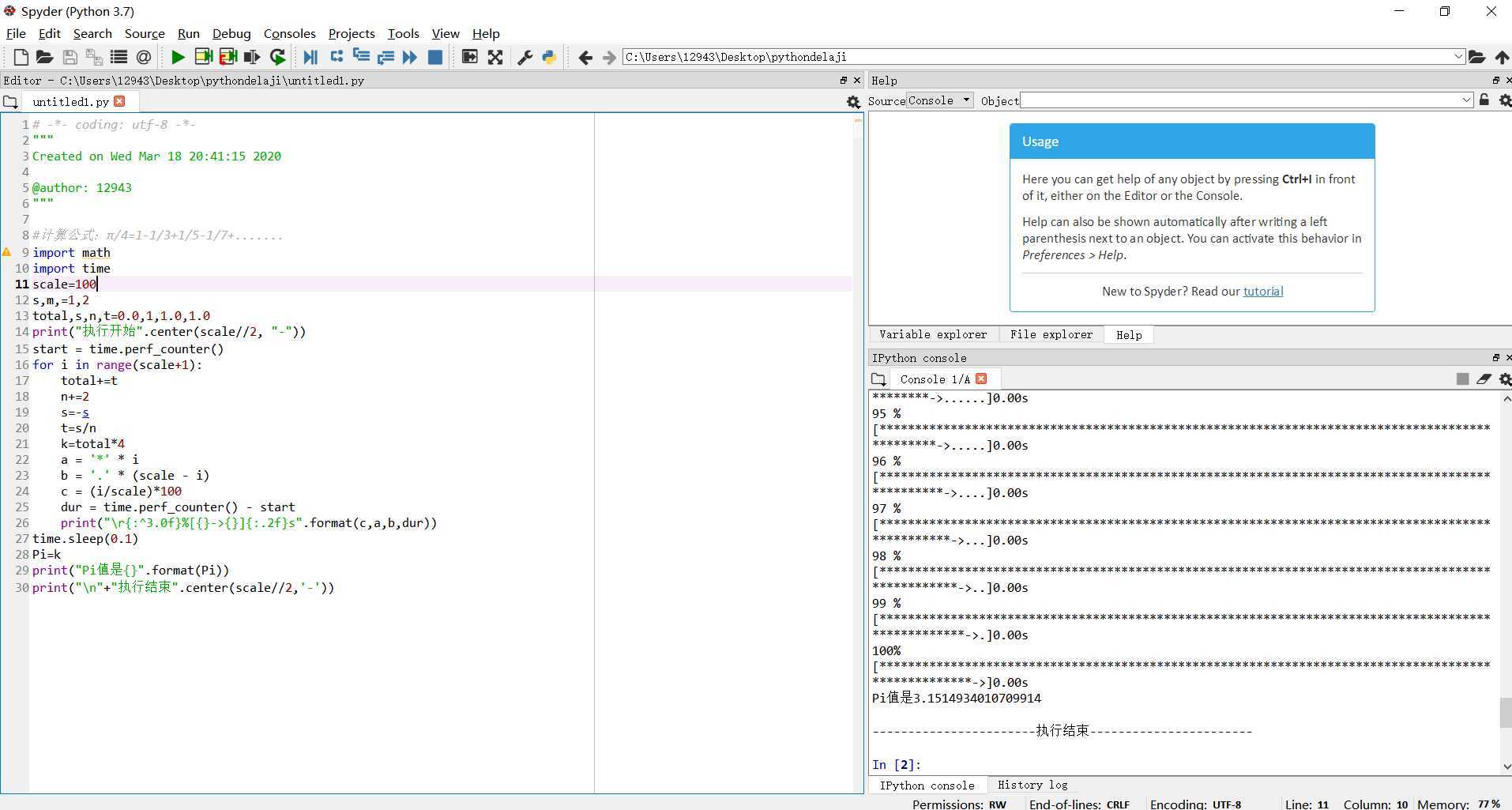Go back with the left arrow
Screen dimensions: 1512x810
coord(585,57)
